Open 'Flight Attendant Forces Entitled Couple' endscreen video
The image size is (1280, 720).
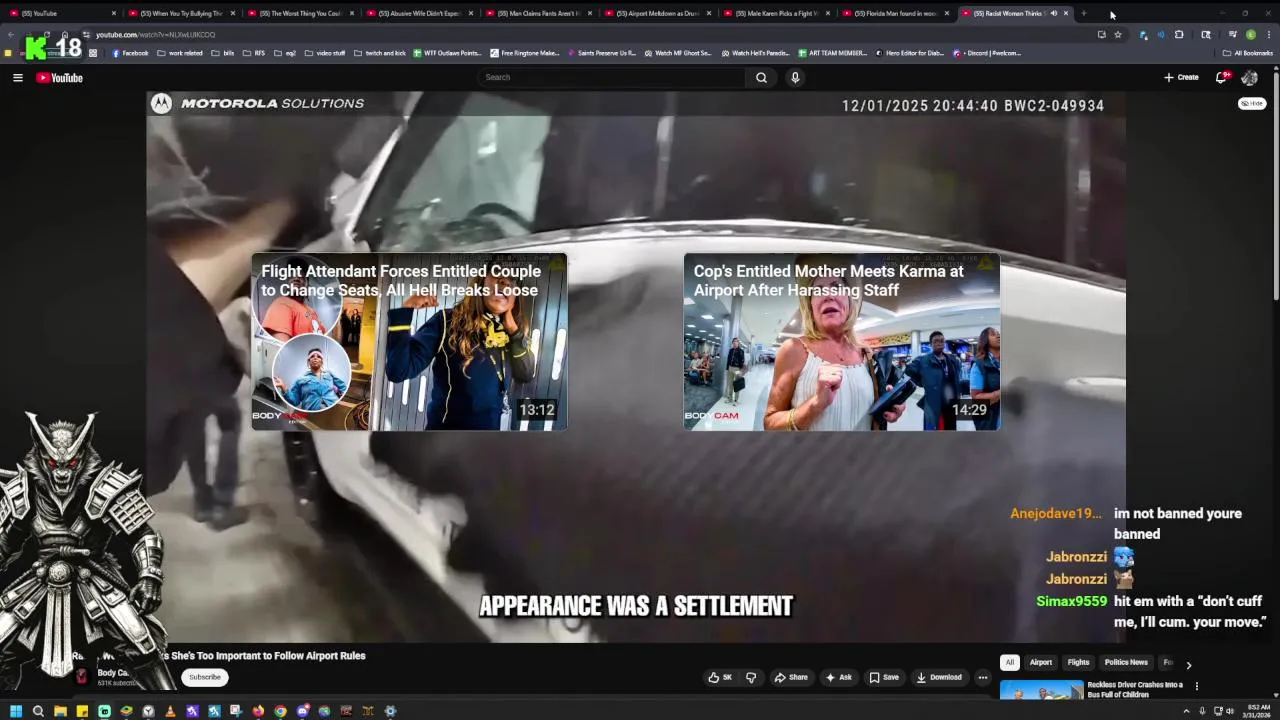click(x=409, y=342)
